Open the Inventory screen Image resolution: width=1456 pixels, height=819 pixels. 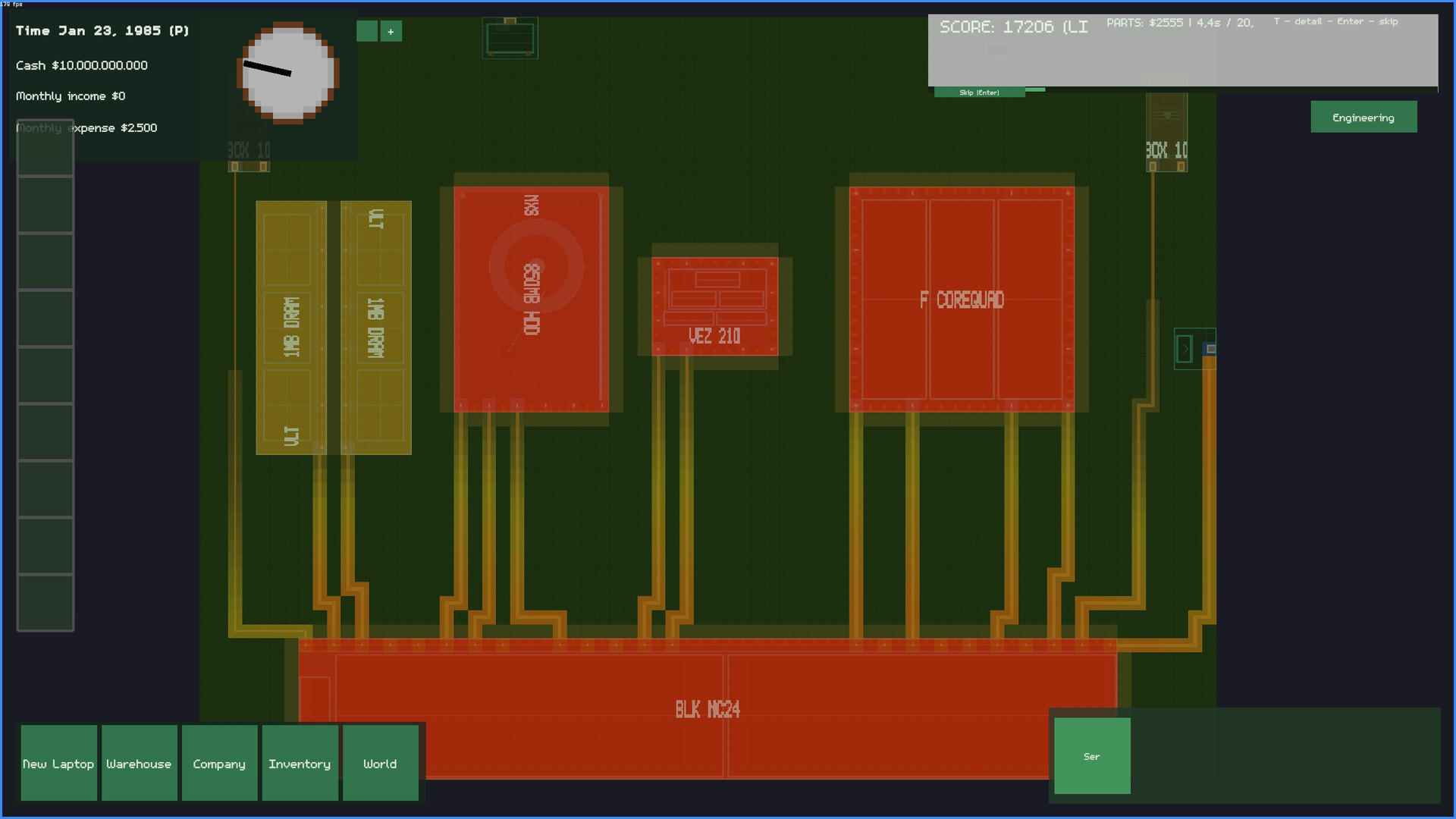click(x=300, y=763)
